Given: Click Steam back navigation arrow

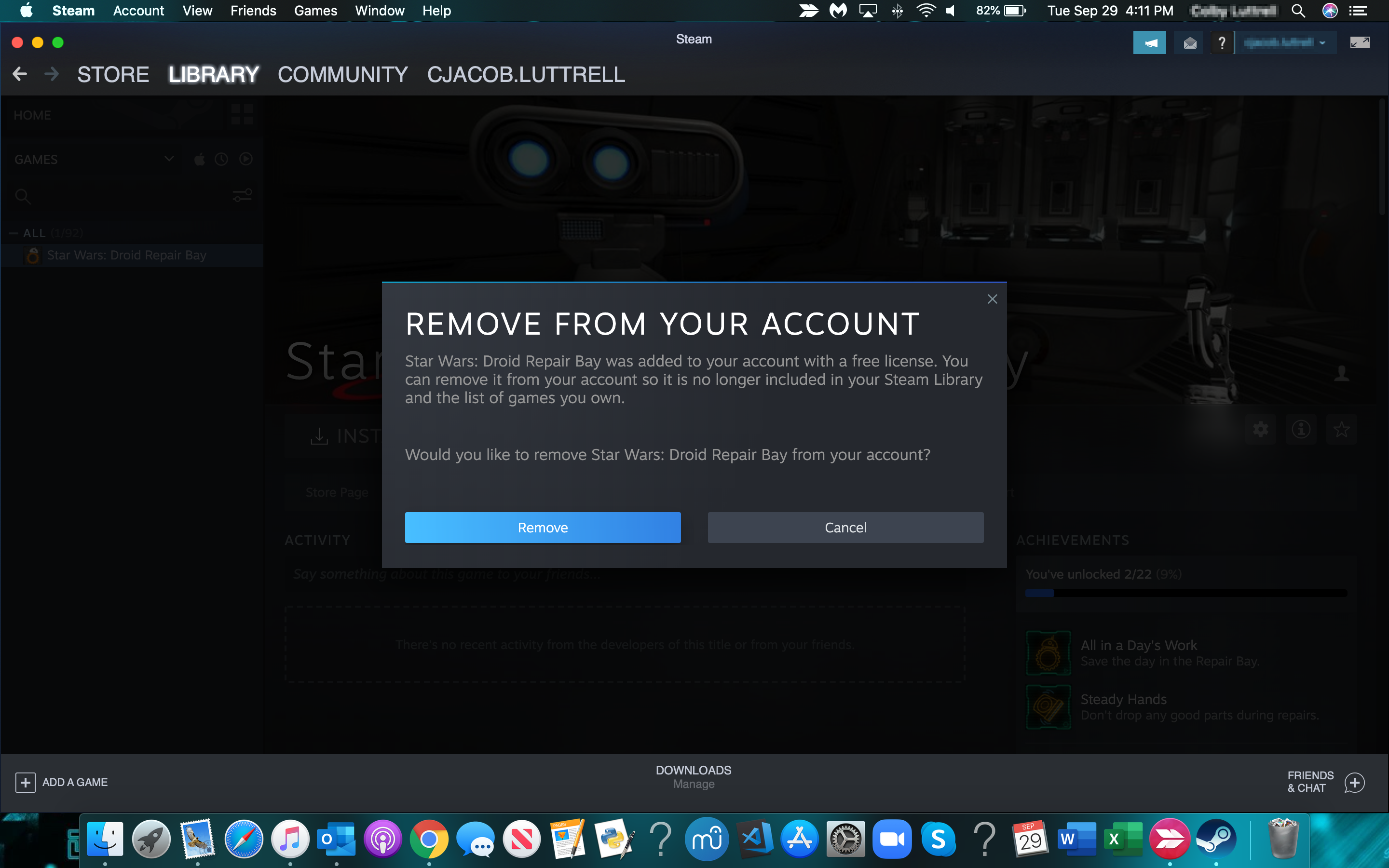Looking at the screenshot, I should pos(20,74).
